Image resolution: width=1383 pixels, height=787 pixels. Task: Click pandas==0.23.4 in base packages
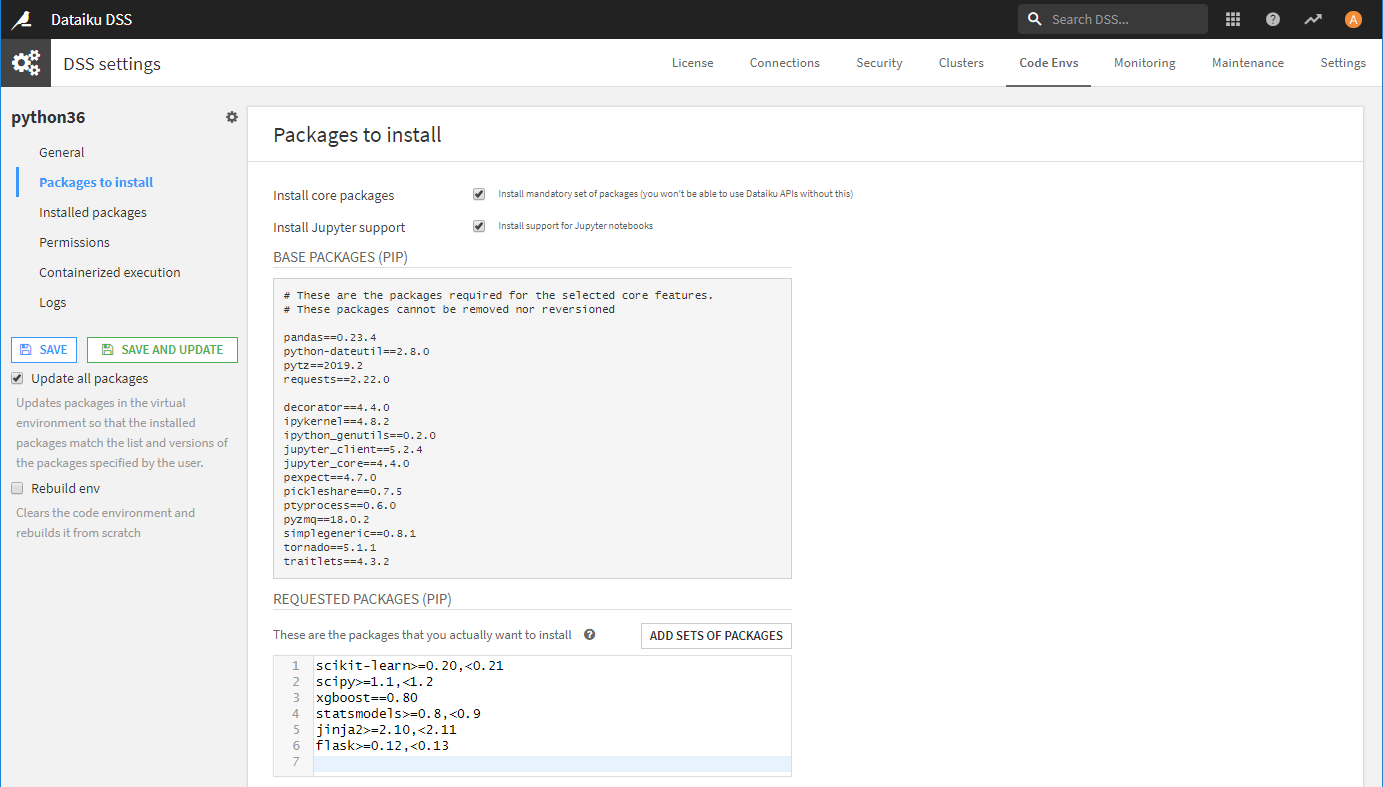pos(330,337)
